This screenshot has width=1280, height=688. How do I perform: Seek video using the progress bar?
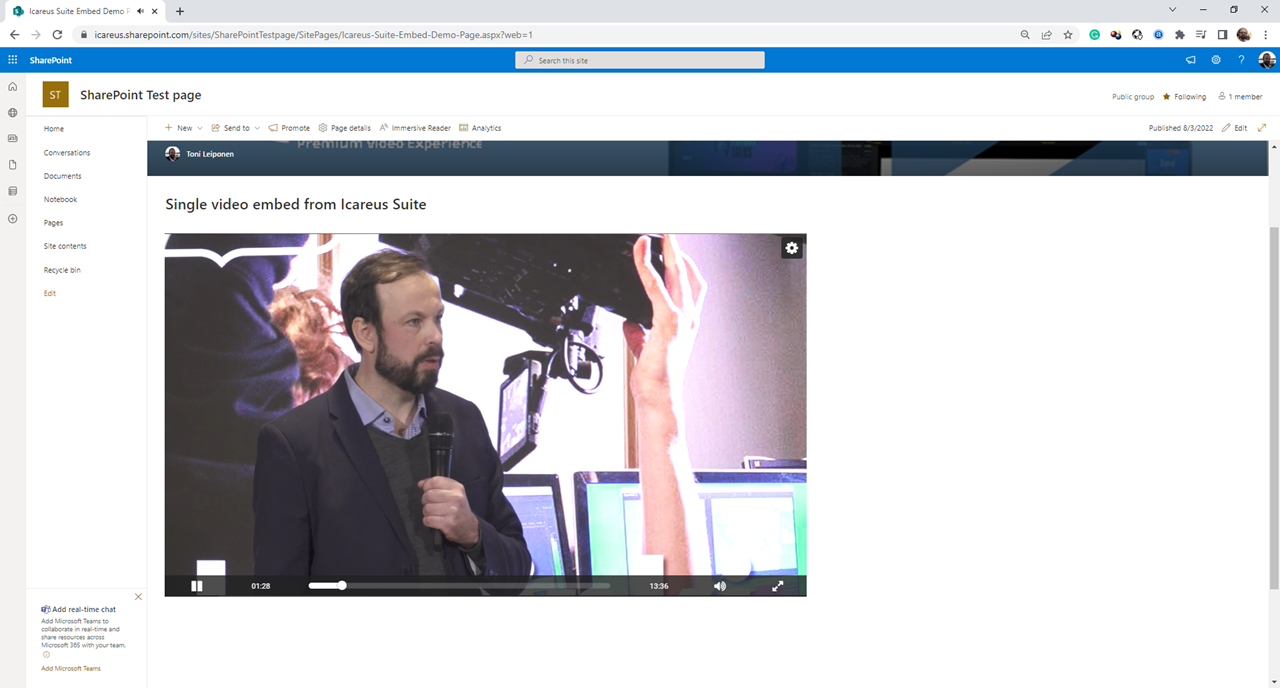point(460,586)
